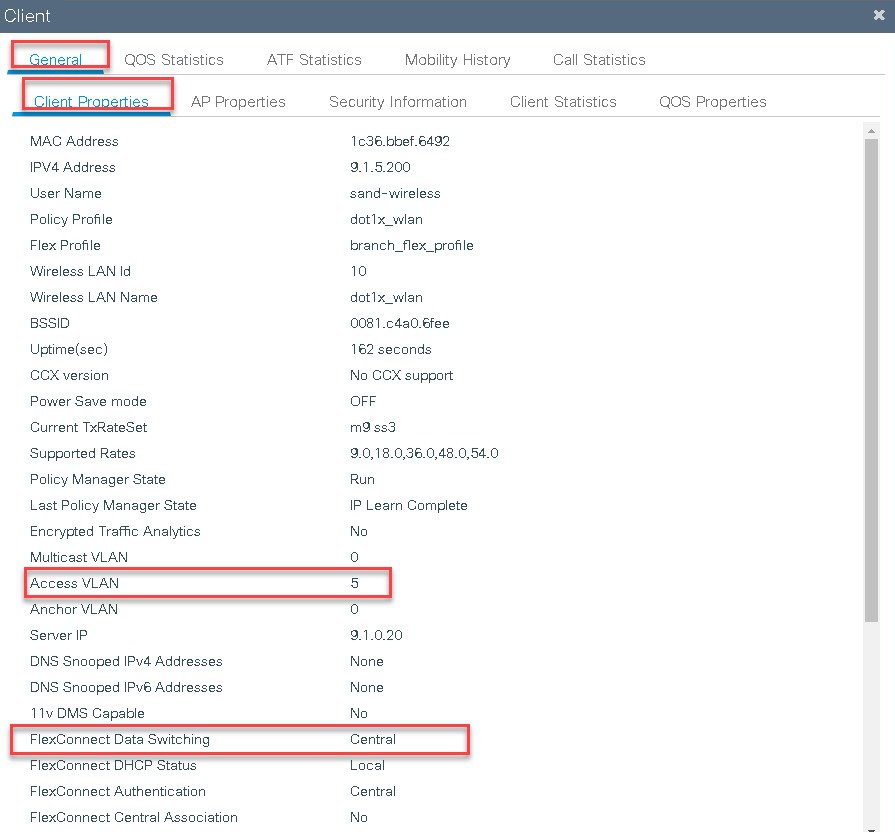Click the Flex Profile value branch_flex_profile
The height and width of the screenshot is (832, 895).
412,245
